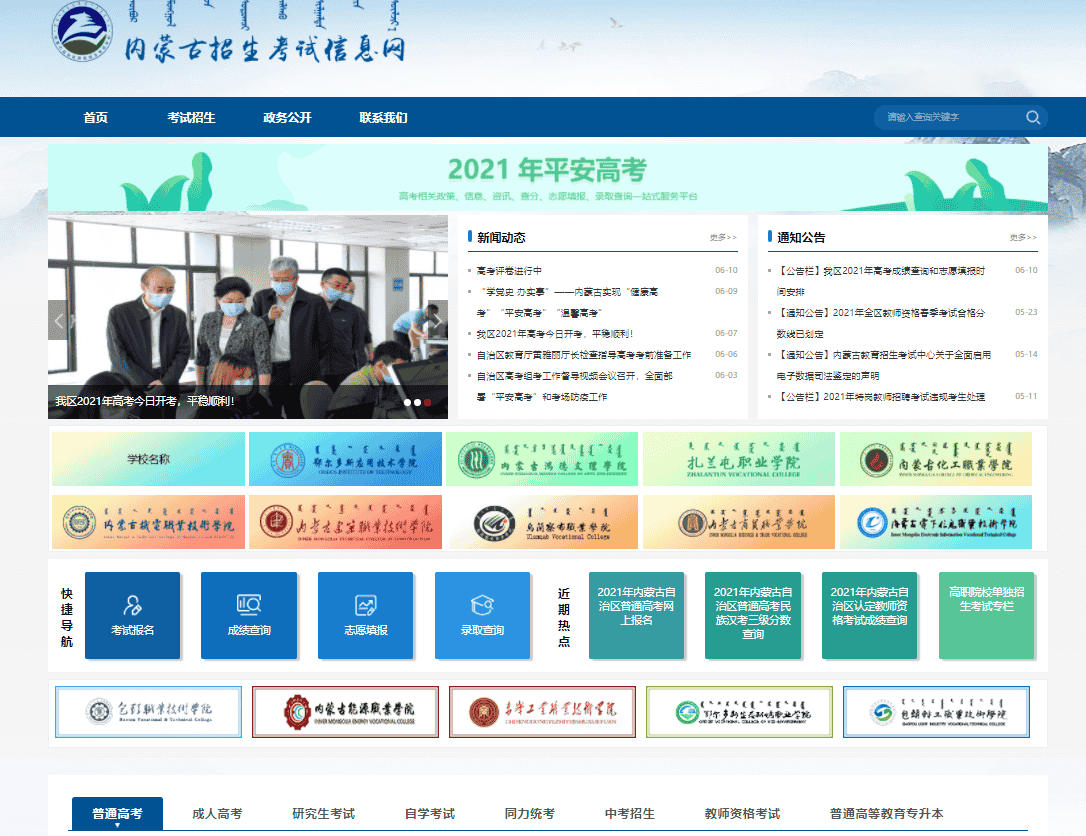This screenshot has height=836, width=1086.
Task: Open the 考试招生 navigation menu
Action: (191, 118)
